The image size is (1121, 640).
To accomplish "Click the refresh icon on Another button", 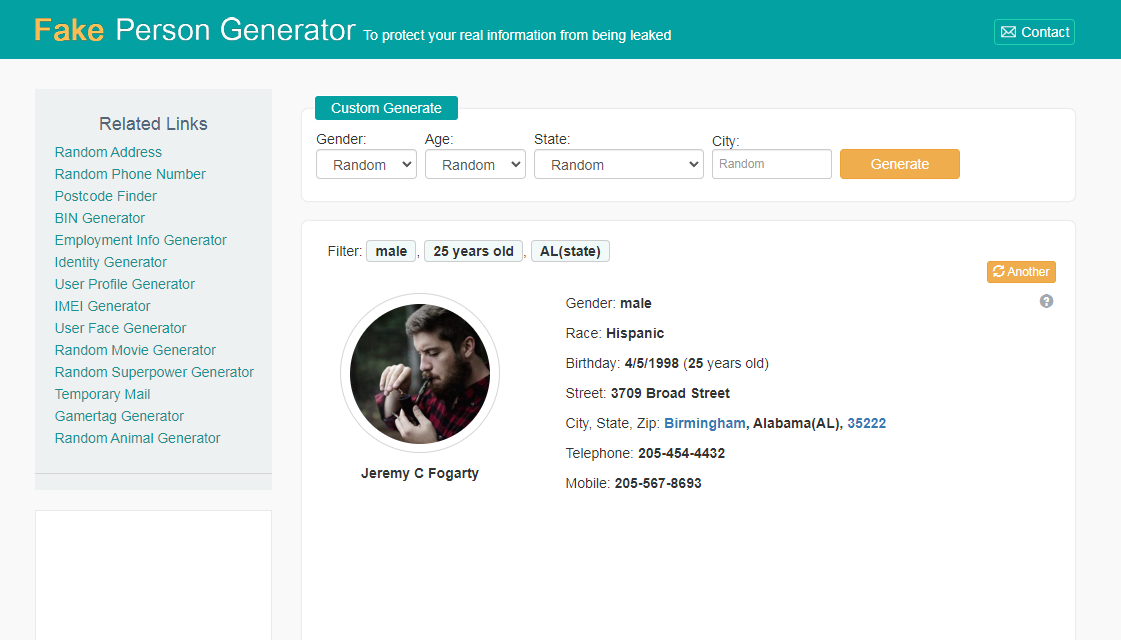I will pyautogui.click(x=998, y=272).
